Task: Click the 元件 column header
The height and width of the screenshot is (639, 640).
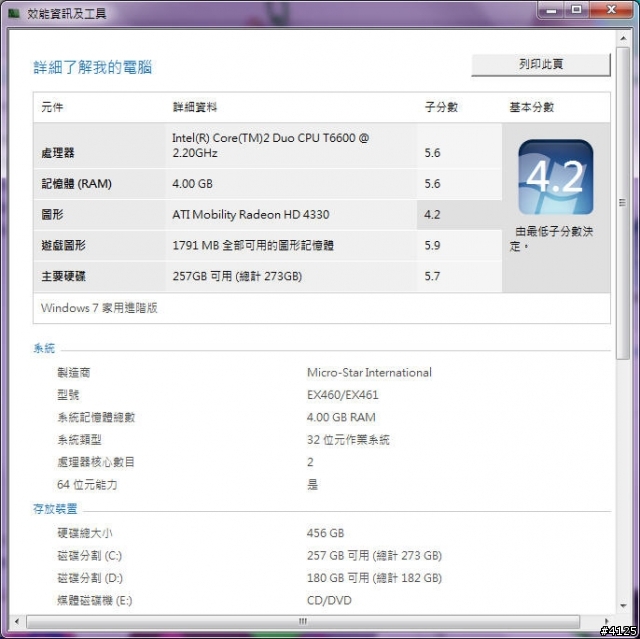Action: (x=52, y=107)
